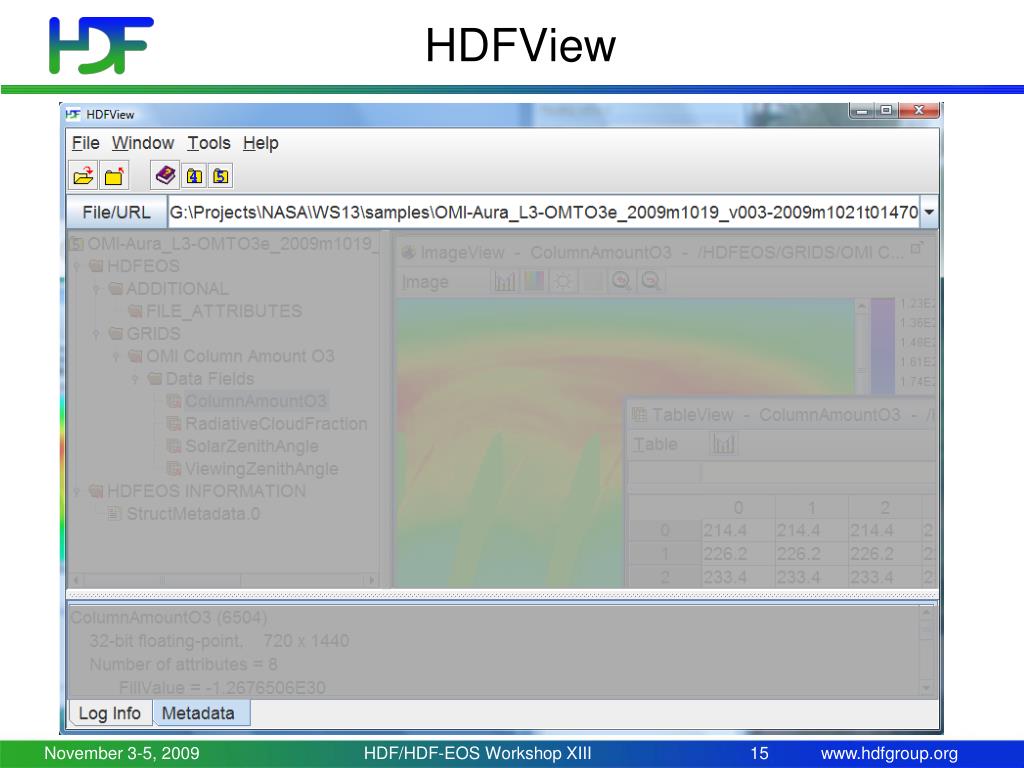Click the ImageView vertical scrollbar
Screen dimensions: 1024x768
(x=861, y=346)
